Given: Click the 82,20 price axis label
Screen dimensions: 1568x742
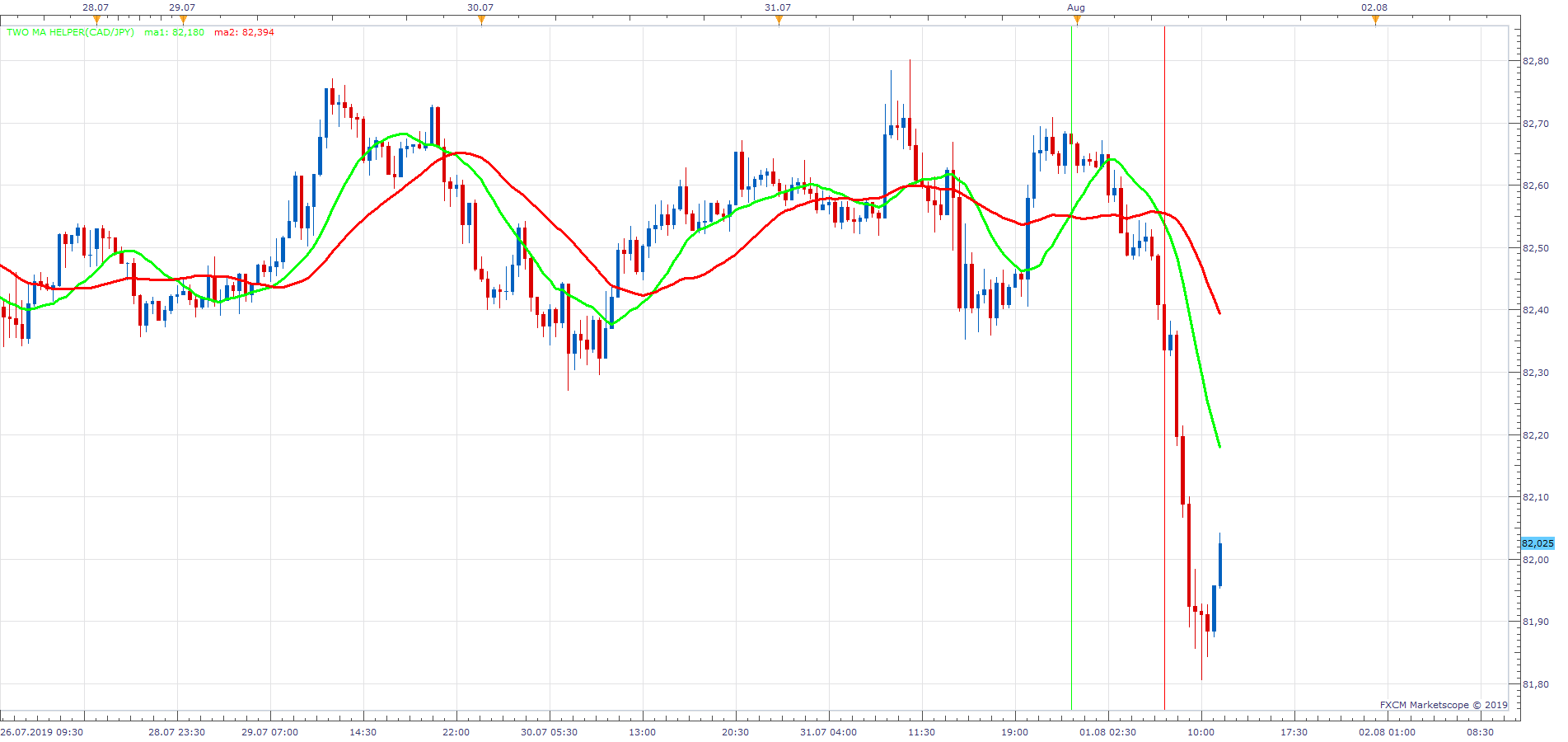Looking at the screenshot, I should (1536, 435).
